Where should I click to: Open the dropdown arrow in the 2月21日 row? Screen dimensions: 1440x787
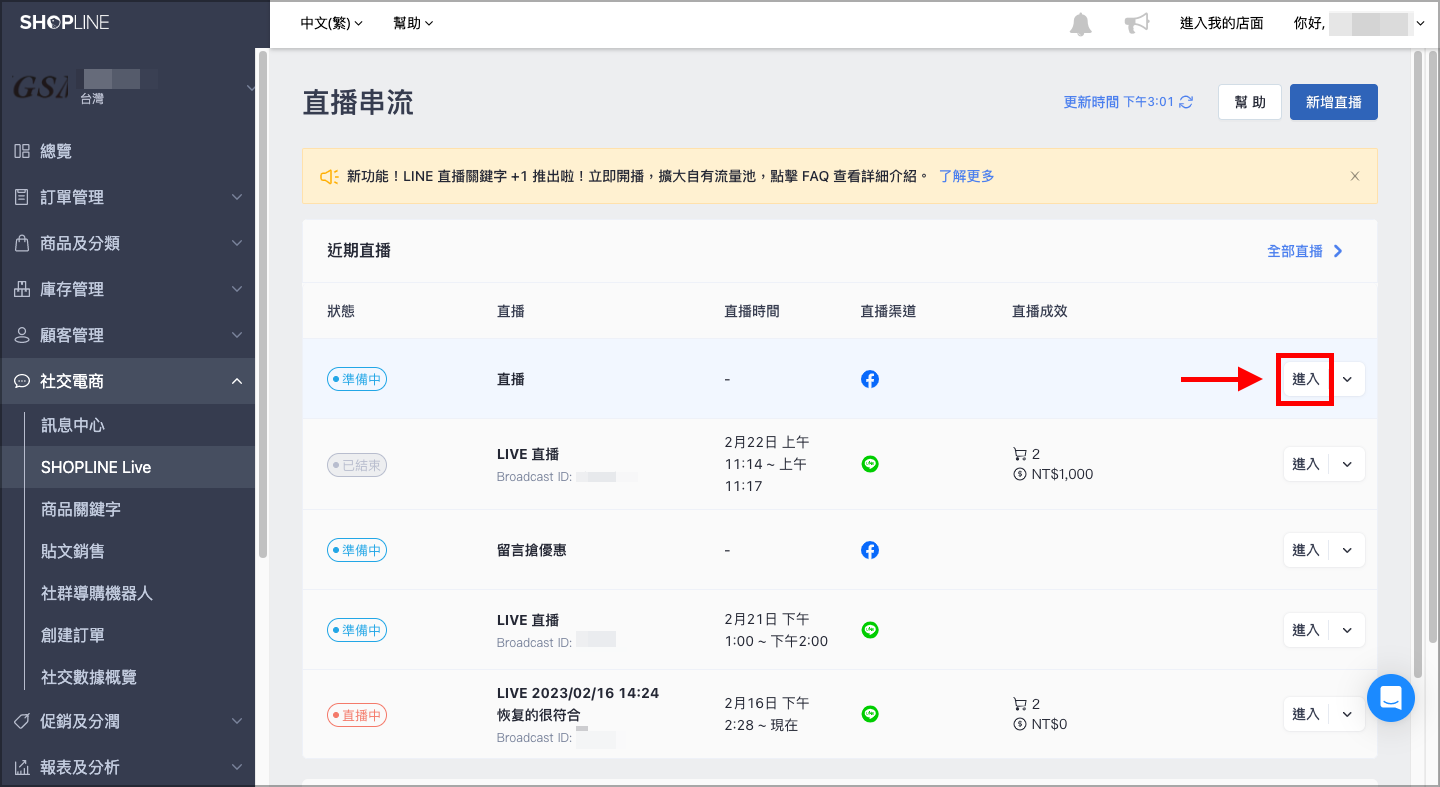(1347, 630)
